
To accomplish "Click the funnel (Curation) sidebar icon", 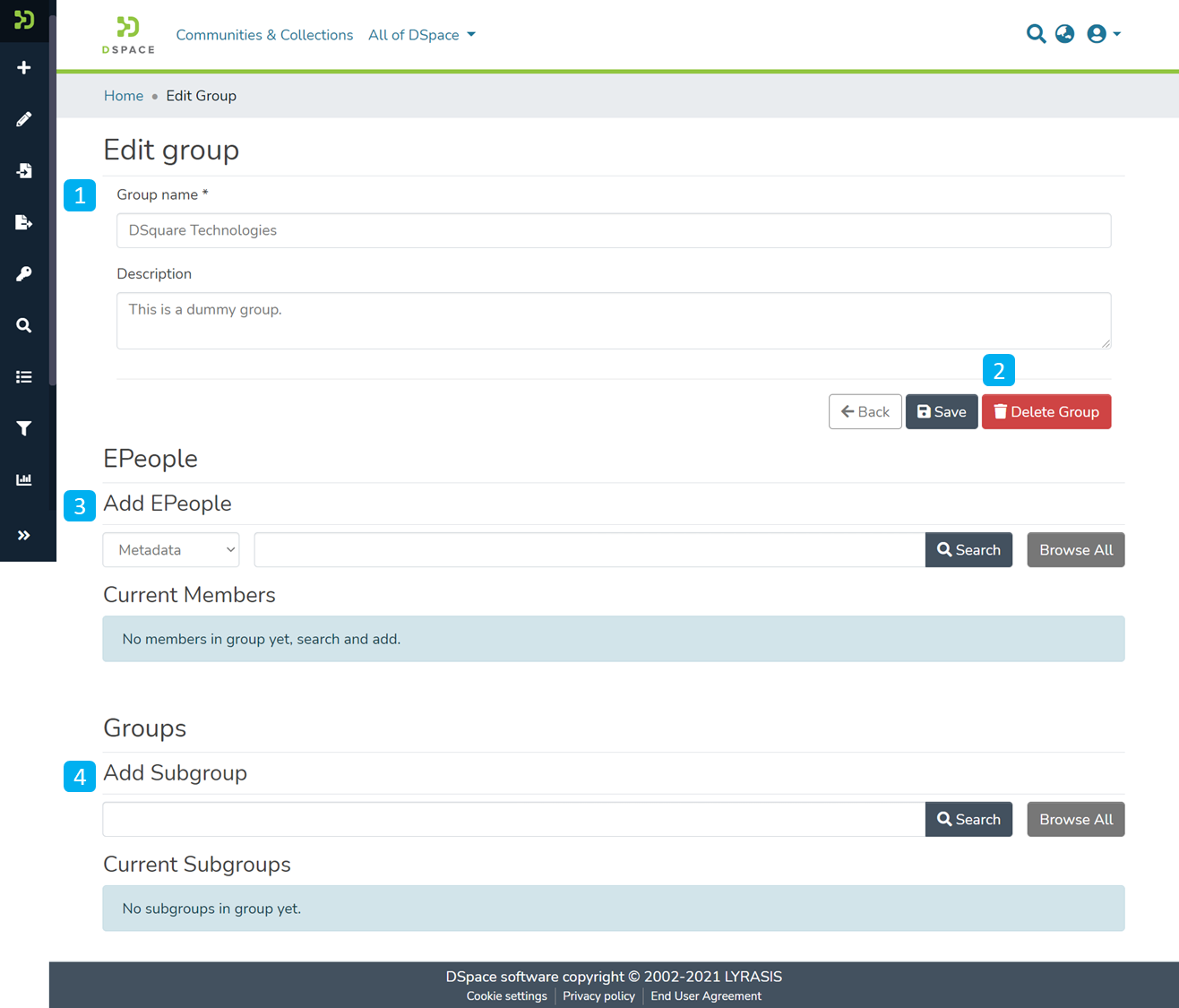I will [x=24, y=428].
